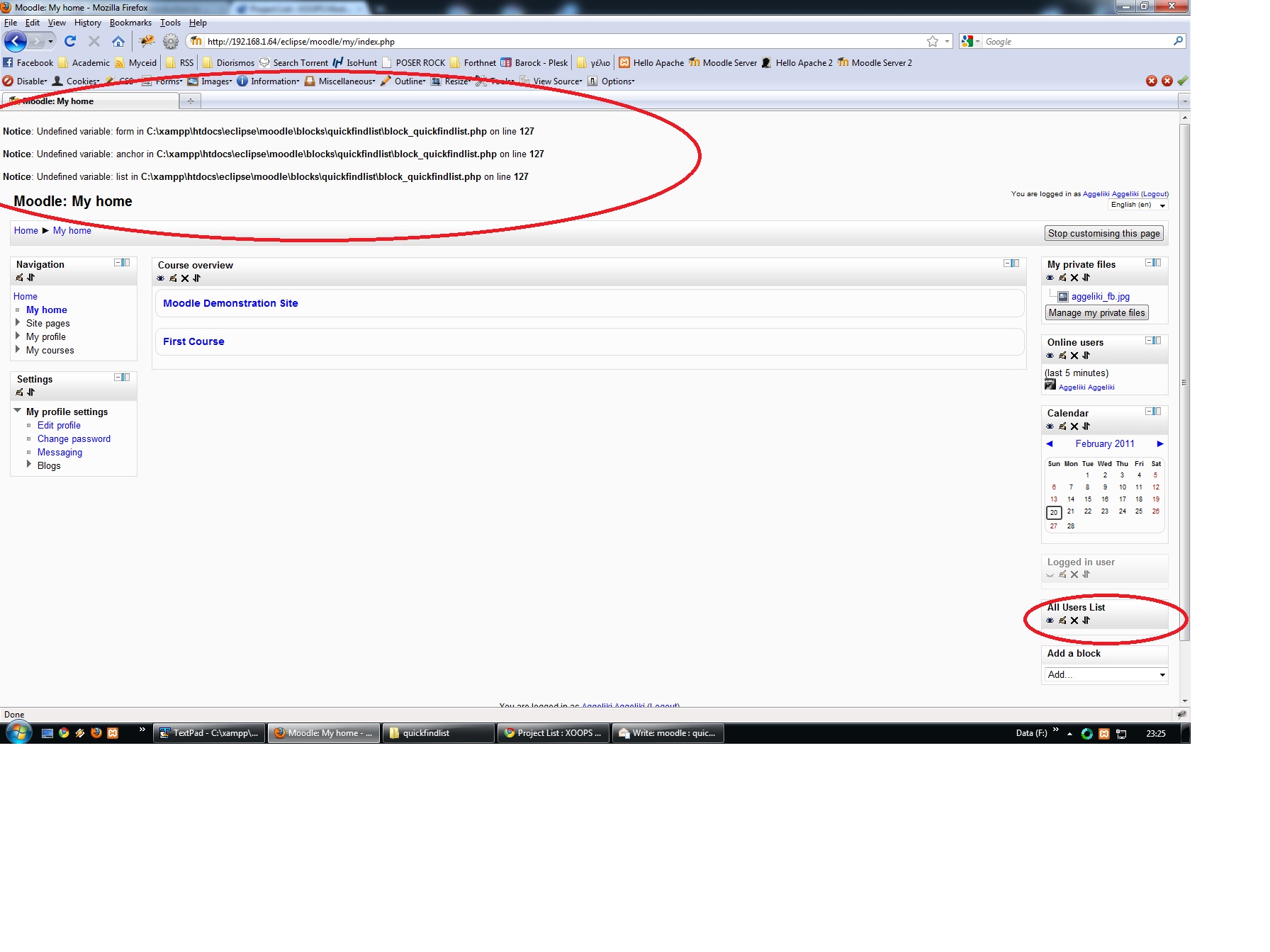The width and height of the screenshot is (1270, 952).
Task: Collapse the Calendar block with minus icon
Action: pos(1149,412)
